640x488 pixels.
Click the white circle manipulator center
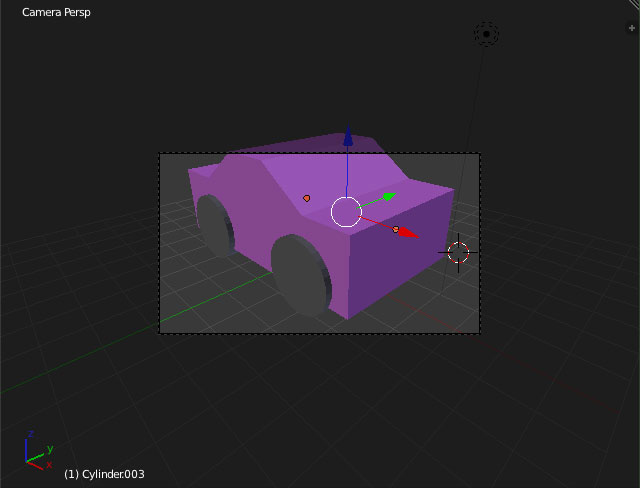click(x=346, y=212)
